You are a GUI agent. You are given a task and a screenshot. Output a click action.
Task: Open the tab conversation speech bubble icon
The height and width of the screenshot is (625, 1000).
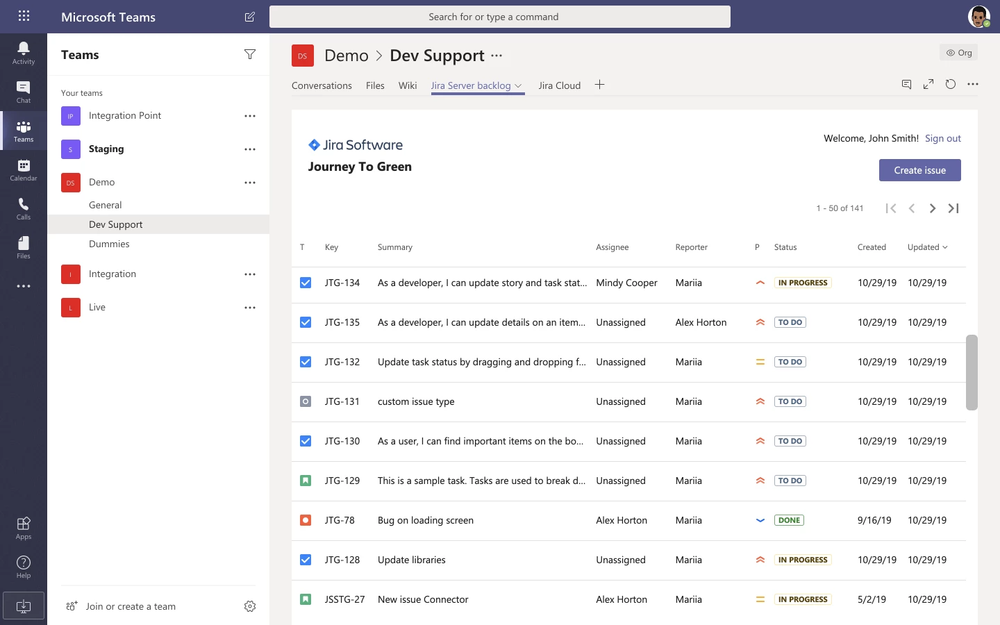coord(906,85)
